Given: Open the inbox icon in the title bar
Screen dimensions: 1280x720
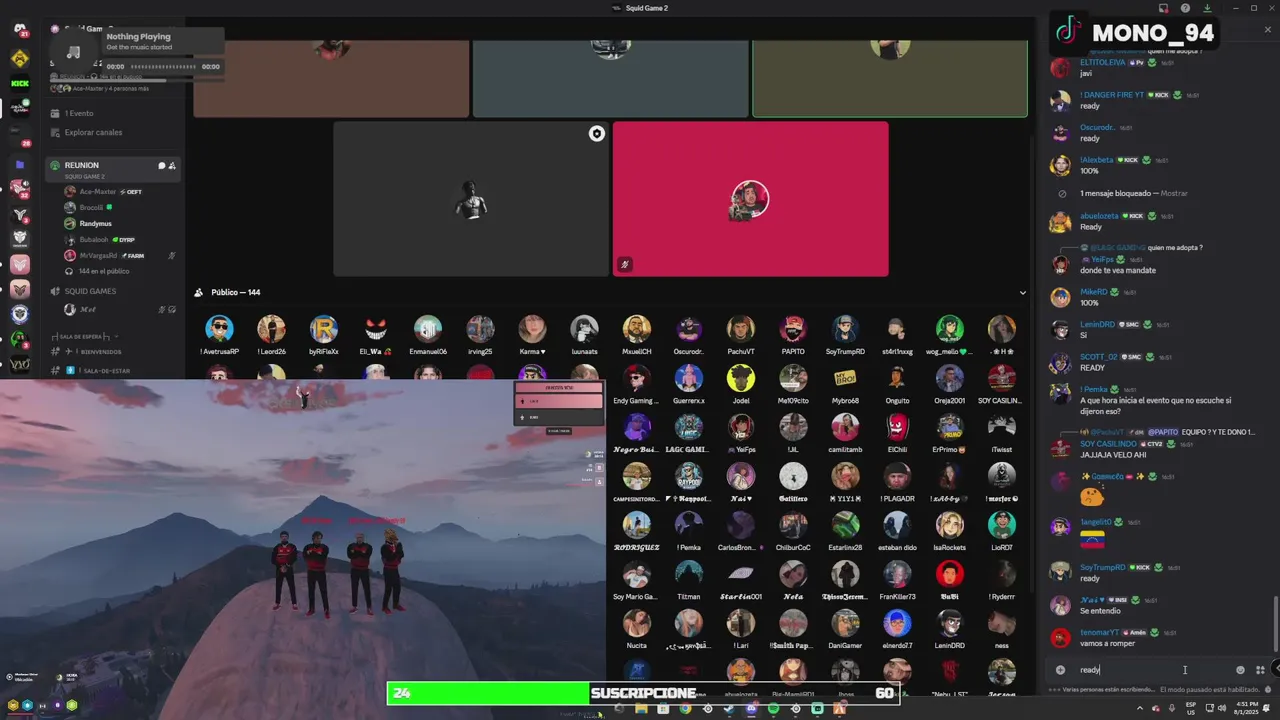Looking at the screenshot, I should pyautogui.click(x=1163, y=8).
